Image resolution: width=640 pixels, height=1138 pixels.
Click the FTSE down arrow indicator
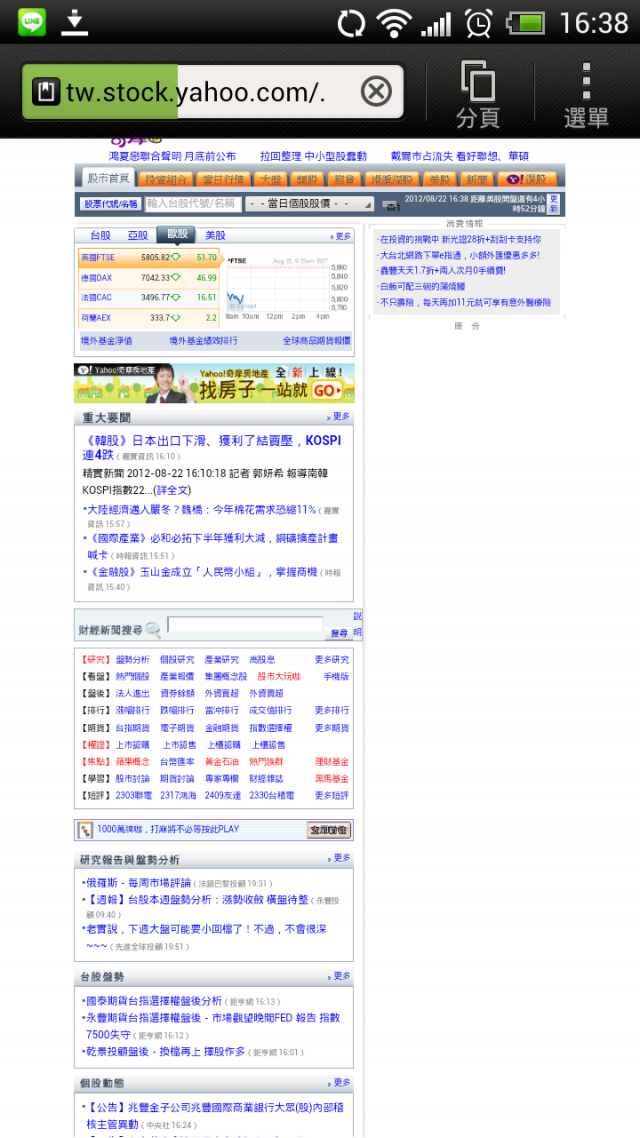[175, 257]
